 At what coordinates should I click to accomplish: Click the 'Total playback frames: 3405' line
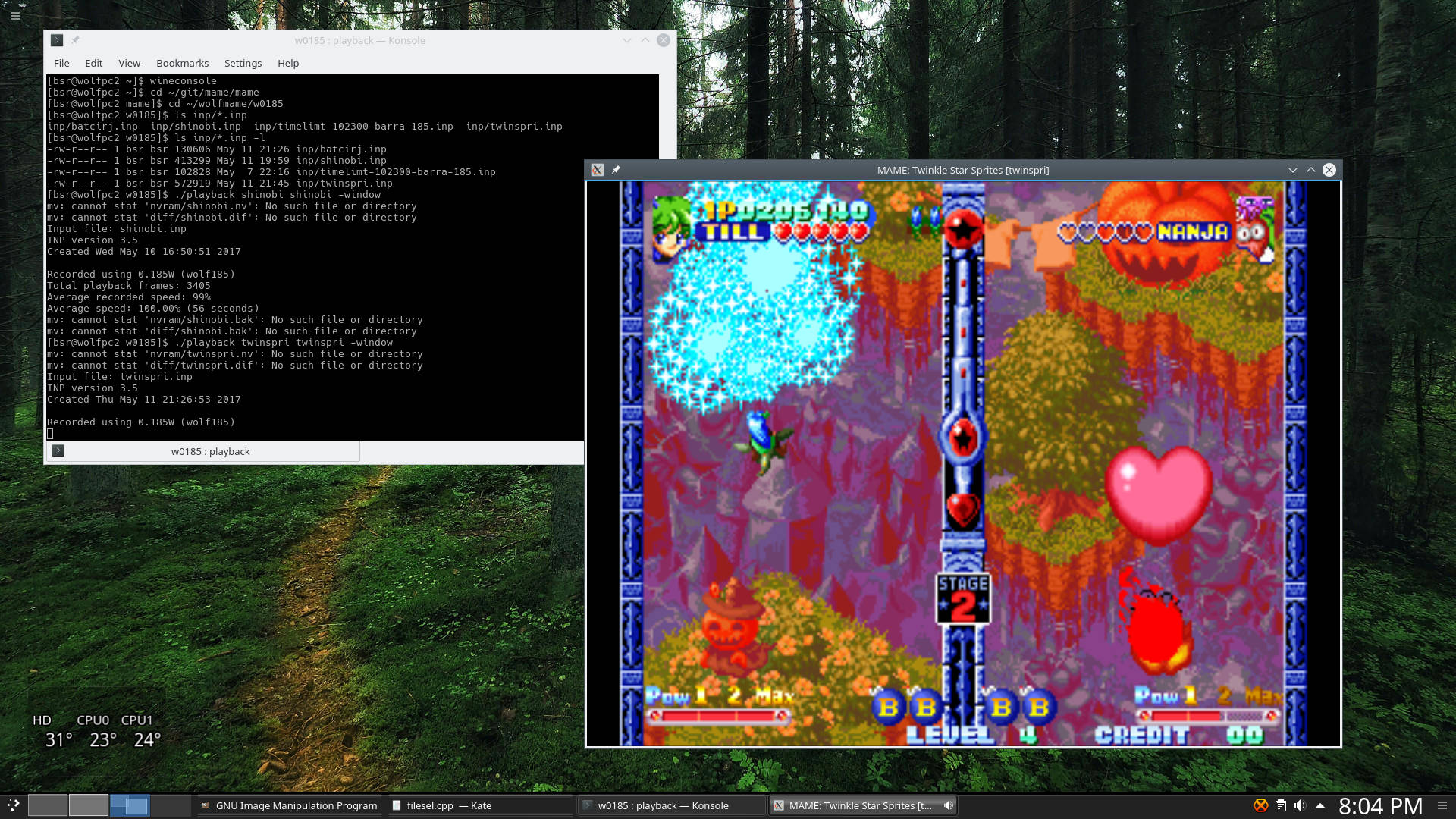click(129, 286)
